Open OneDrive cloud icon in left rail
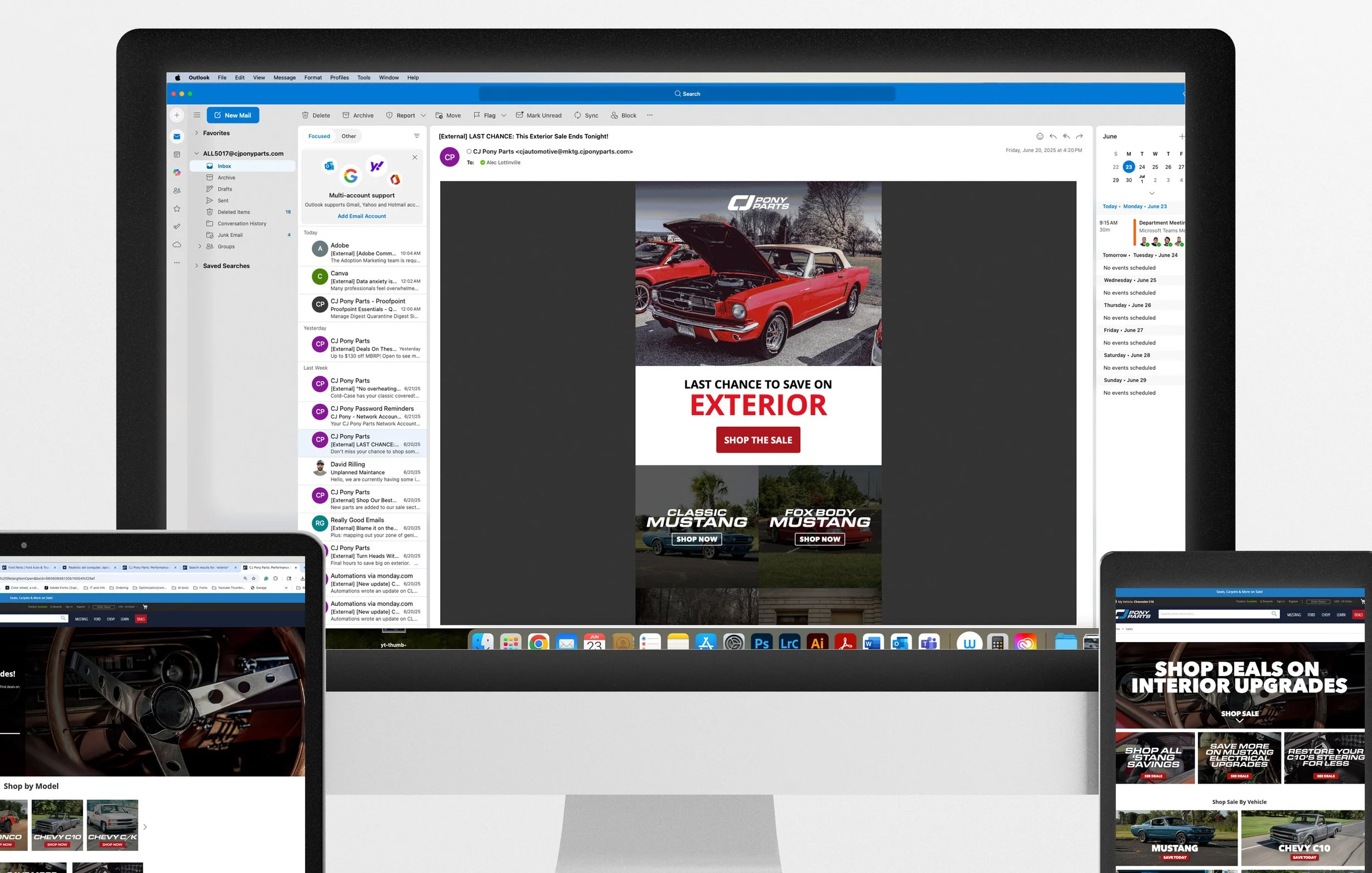The width and height of the screenshot is (1372, 873). tap(177, 245)
